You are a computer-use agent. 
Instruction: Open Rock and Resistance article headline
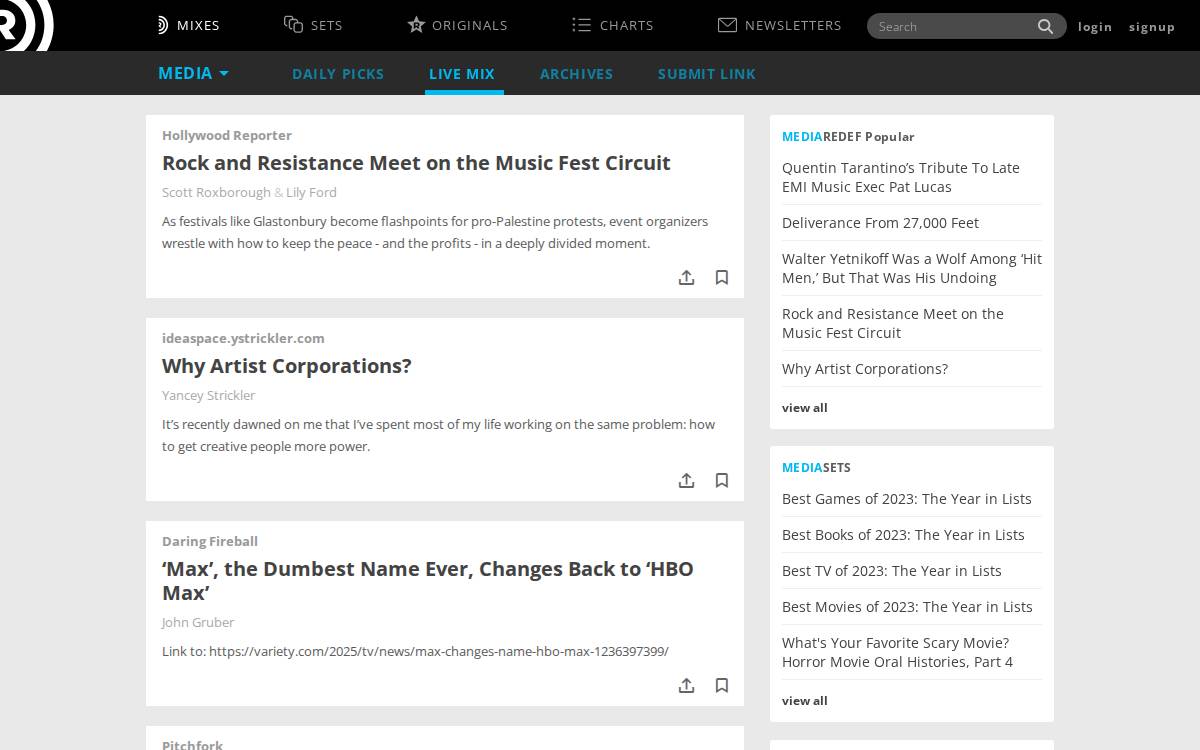[416, 162]
